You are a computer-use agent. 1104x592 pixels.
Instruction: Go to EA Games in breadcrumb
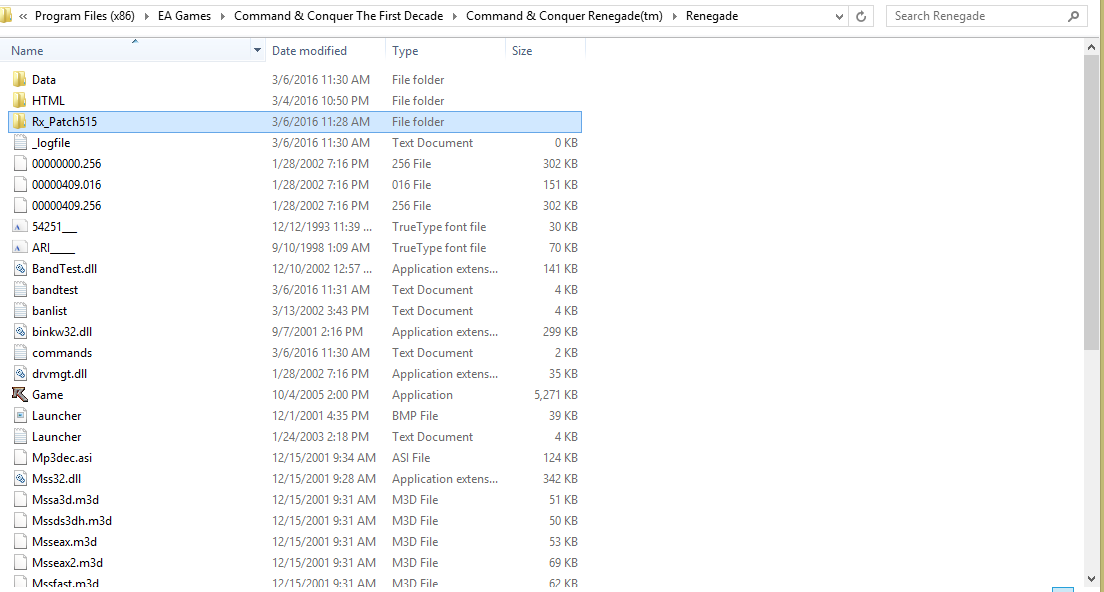click(184, 16)
